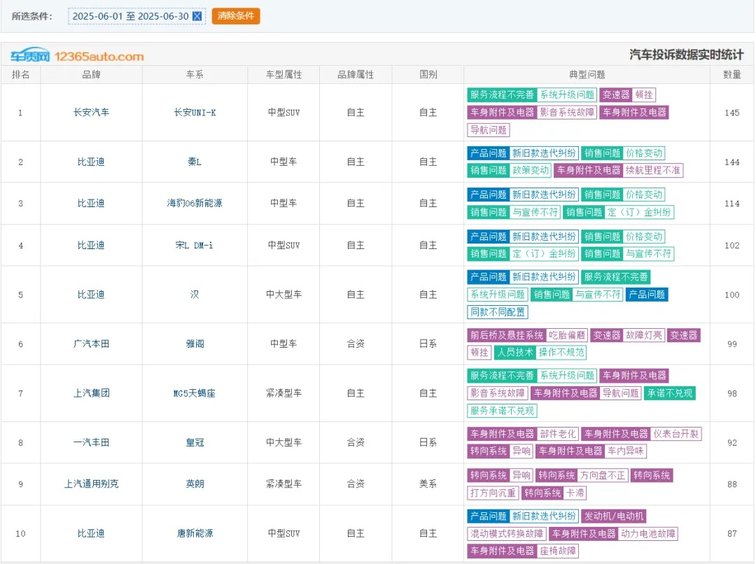756x564 pixels.
Task: Click the 动力电池故障 issue tag
Action: [648, 534]
